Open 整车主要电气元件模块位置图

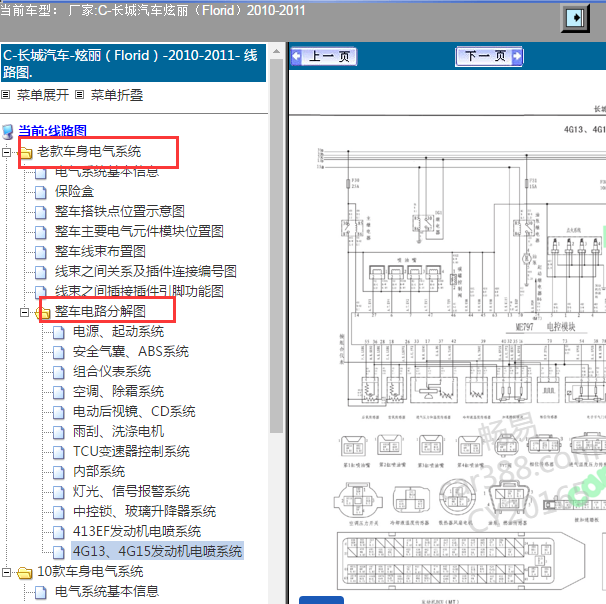(x=139, y=231)
